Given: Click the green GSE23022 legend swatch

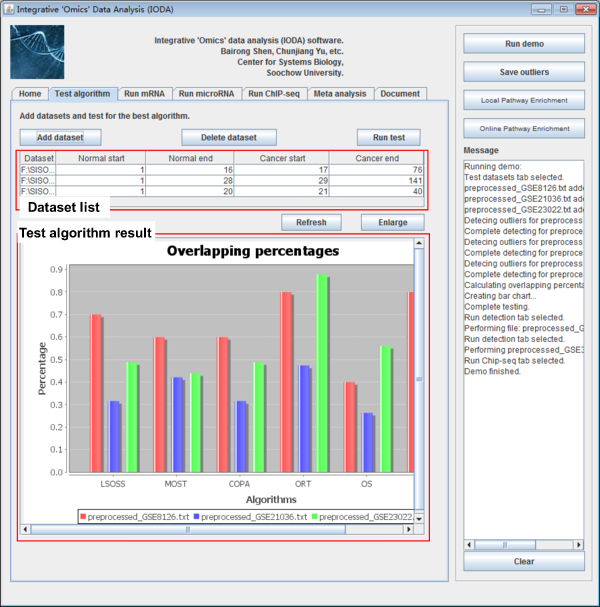Looking at the screenshot, I should tap(314, 516).
